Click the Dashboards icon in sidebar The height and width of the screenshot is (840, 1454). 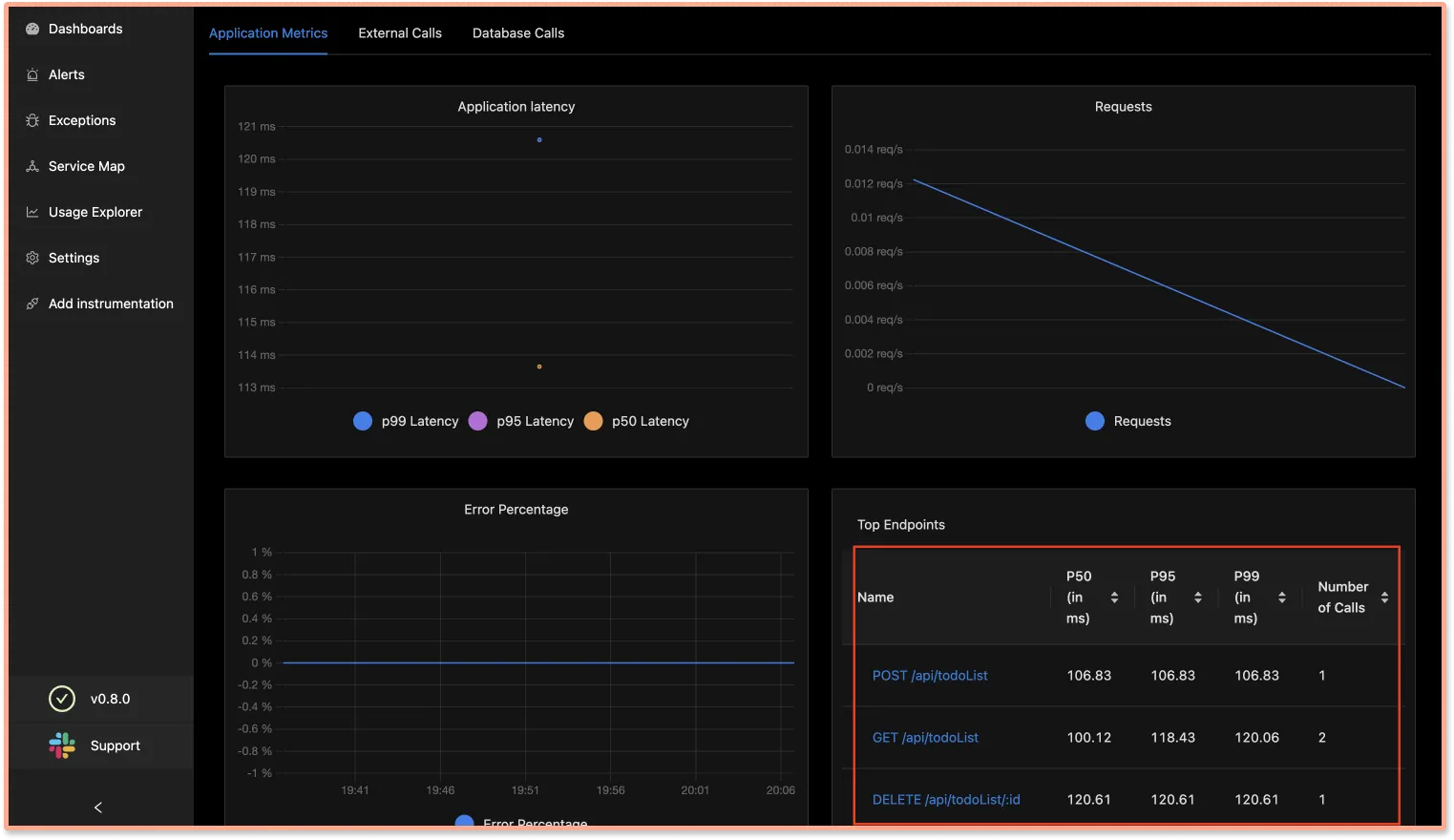coord(32,29)
